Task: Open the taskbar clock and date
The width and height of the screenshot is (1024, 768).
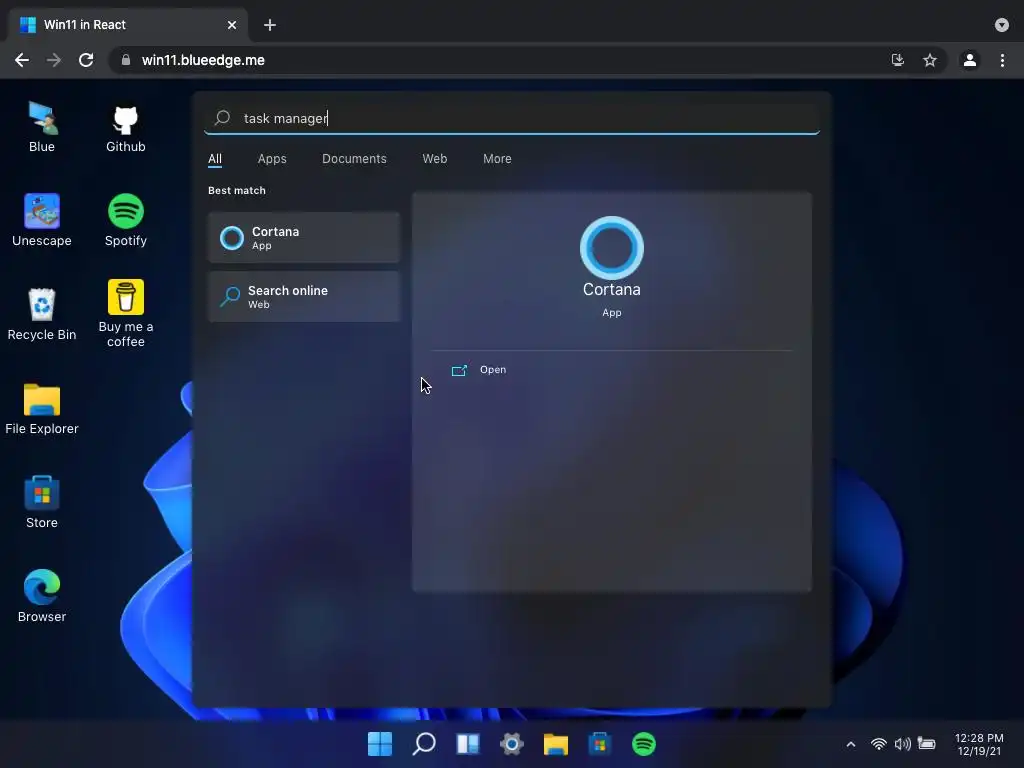Action: tap(979, 744)
